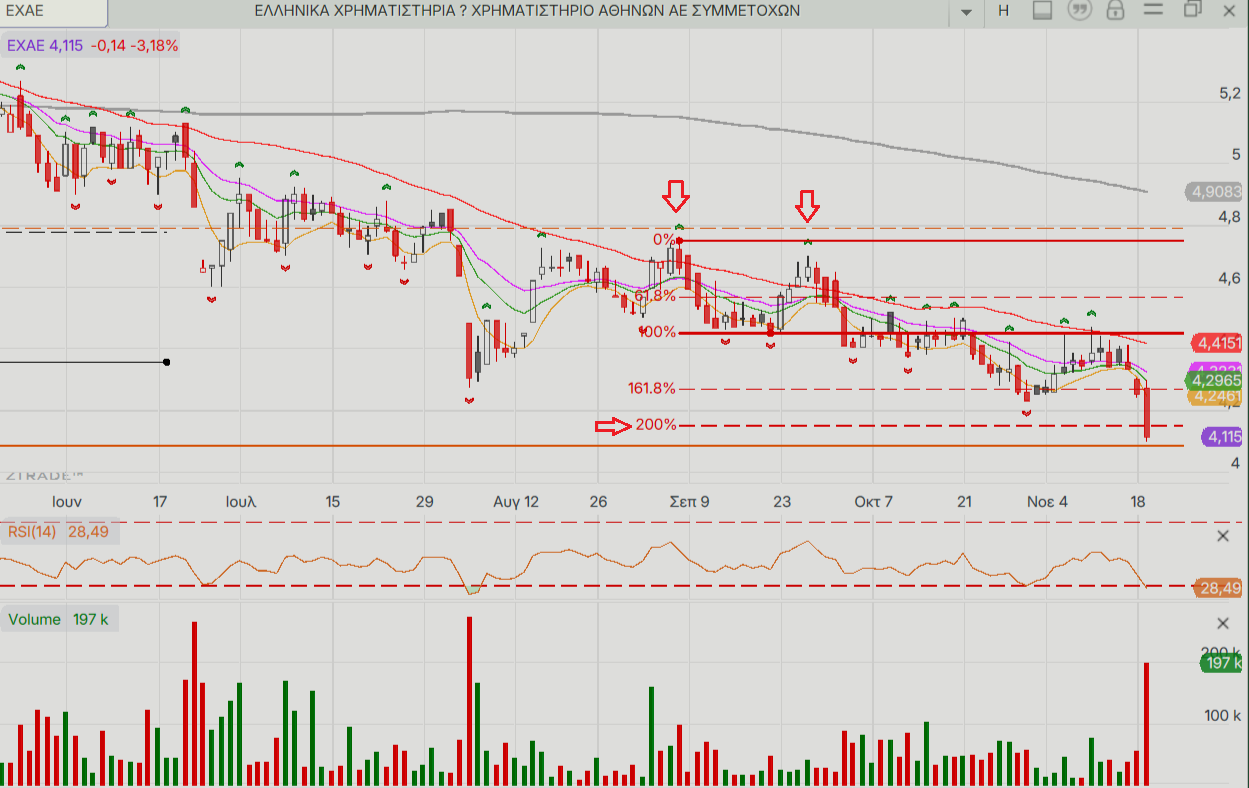Toggle the bottom panel layout icon
The height and width of the screenshot is (788, 1249).
pyautogui.click(x=1043, y=11)
